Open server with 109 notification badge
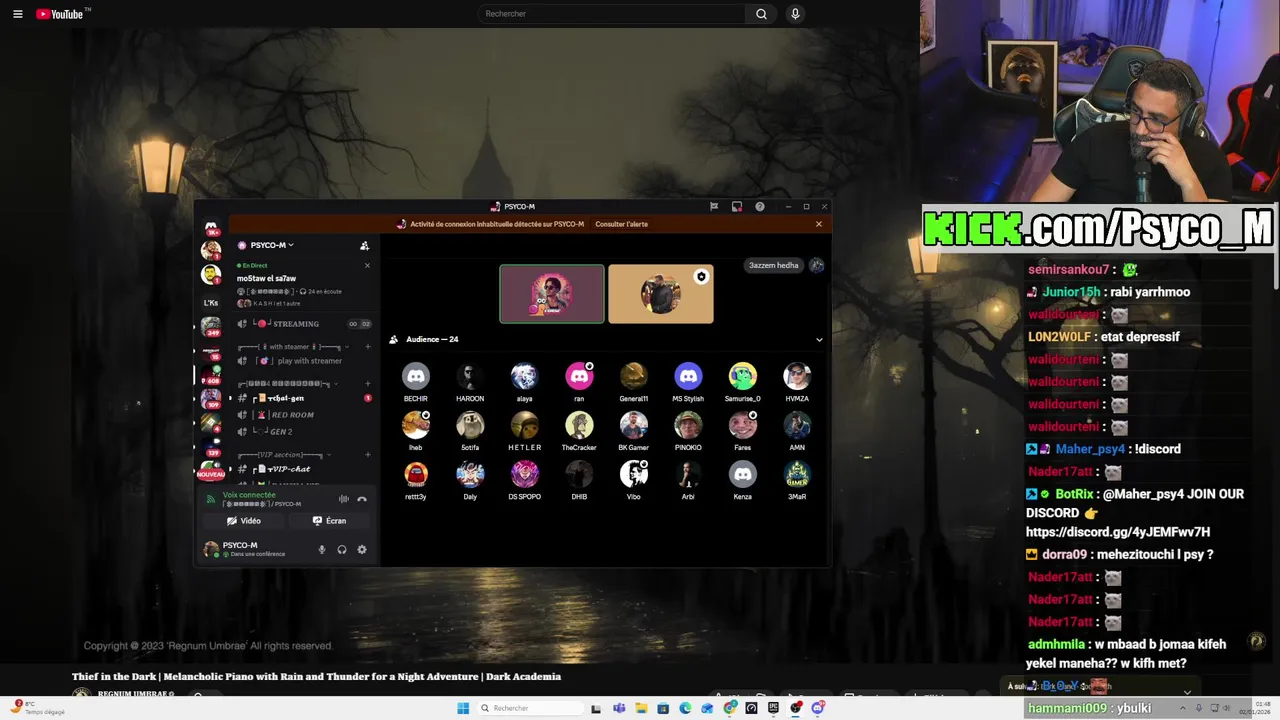This screenshot has height=720, width=1280. click(x=211, y=399)
